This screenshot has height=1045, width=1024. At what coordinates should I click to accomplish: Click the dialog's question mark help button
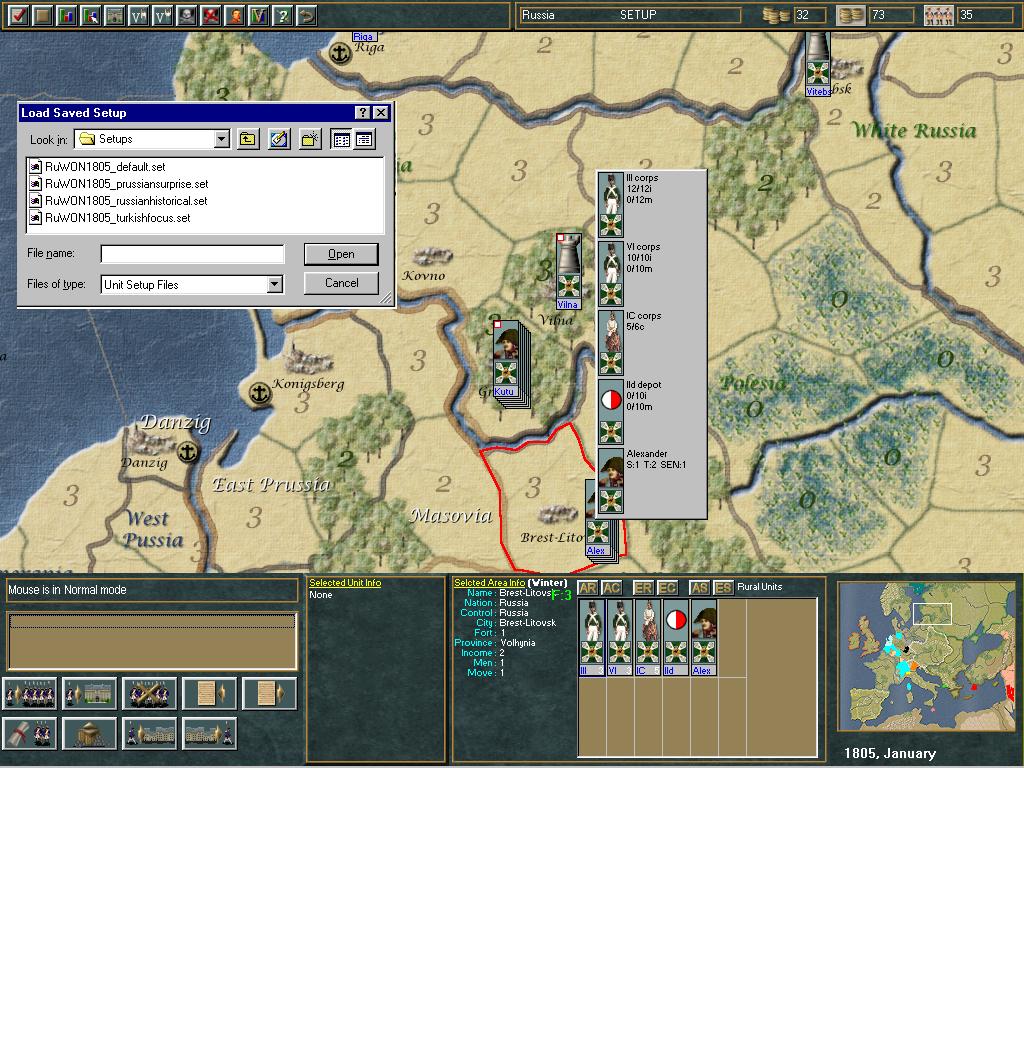(x=362, y=113)
